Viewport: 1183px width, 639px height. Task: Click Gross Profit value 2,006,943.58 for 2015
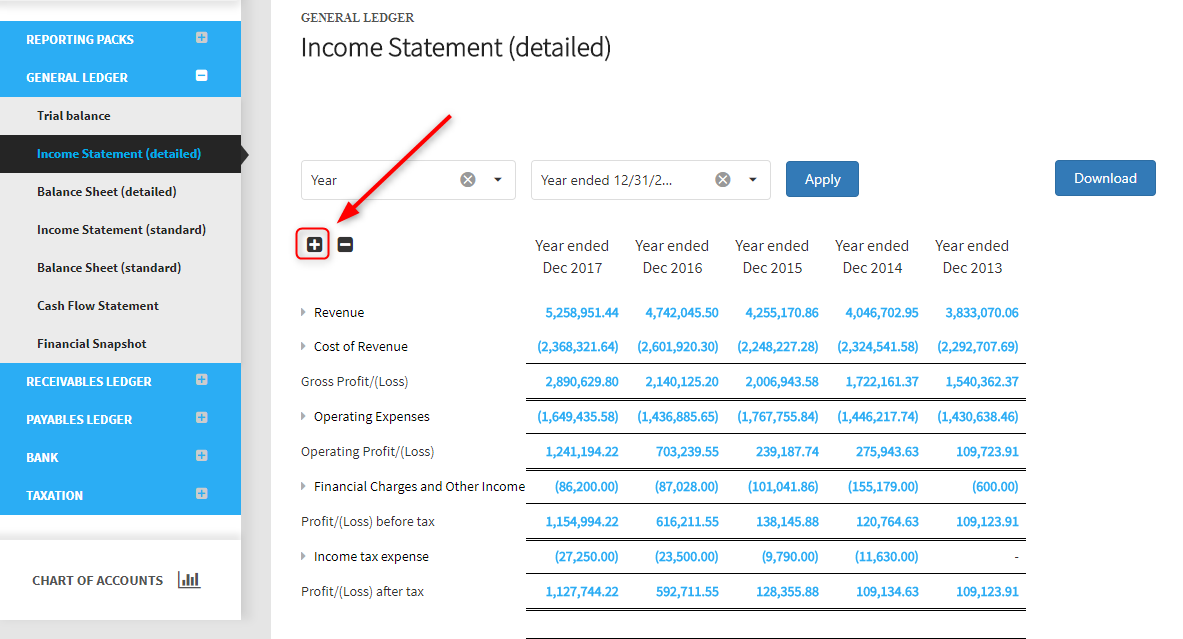[x=782, y=382]
